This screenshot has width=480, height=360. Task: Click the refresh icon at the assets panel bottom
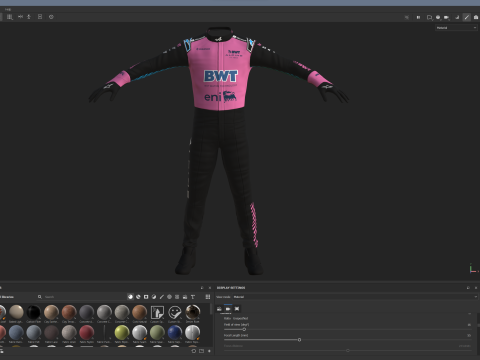click(x=194, y=351)
